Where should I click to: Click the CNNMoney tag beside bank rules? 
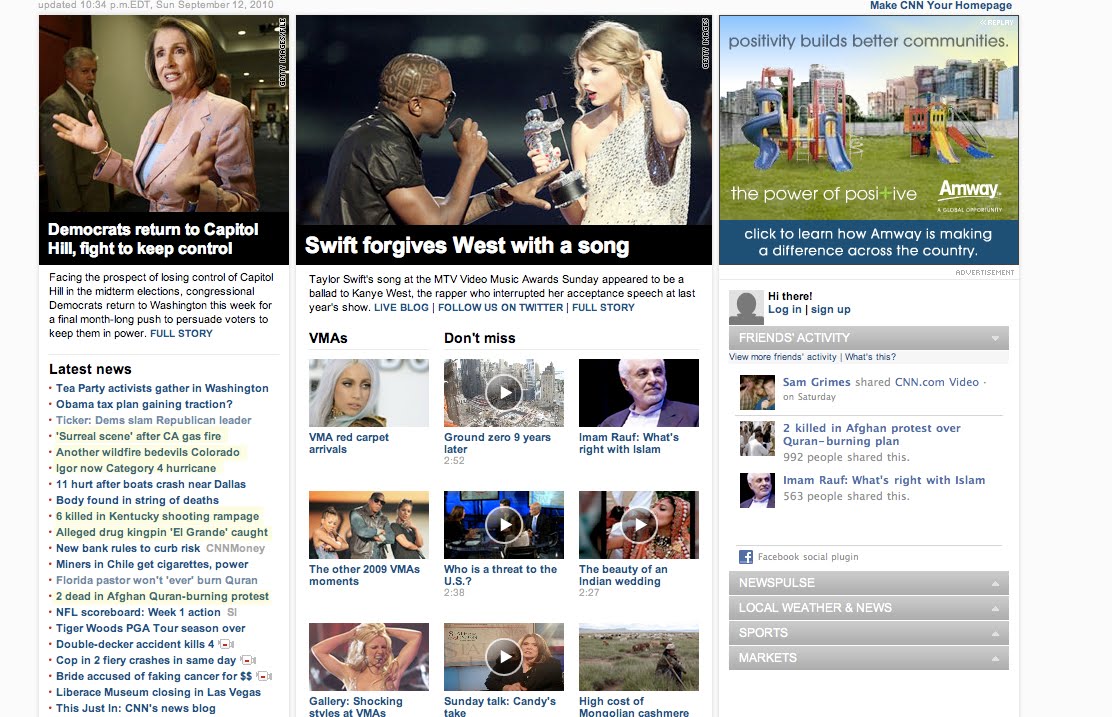tap(235, 548)
